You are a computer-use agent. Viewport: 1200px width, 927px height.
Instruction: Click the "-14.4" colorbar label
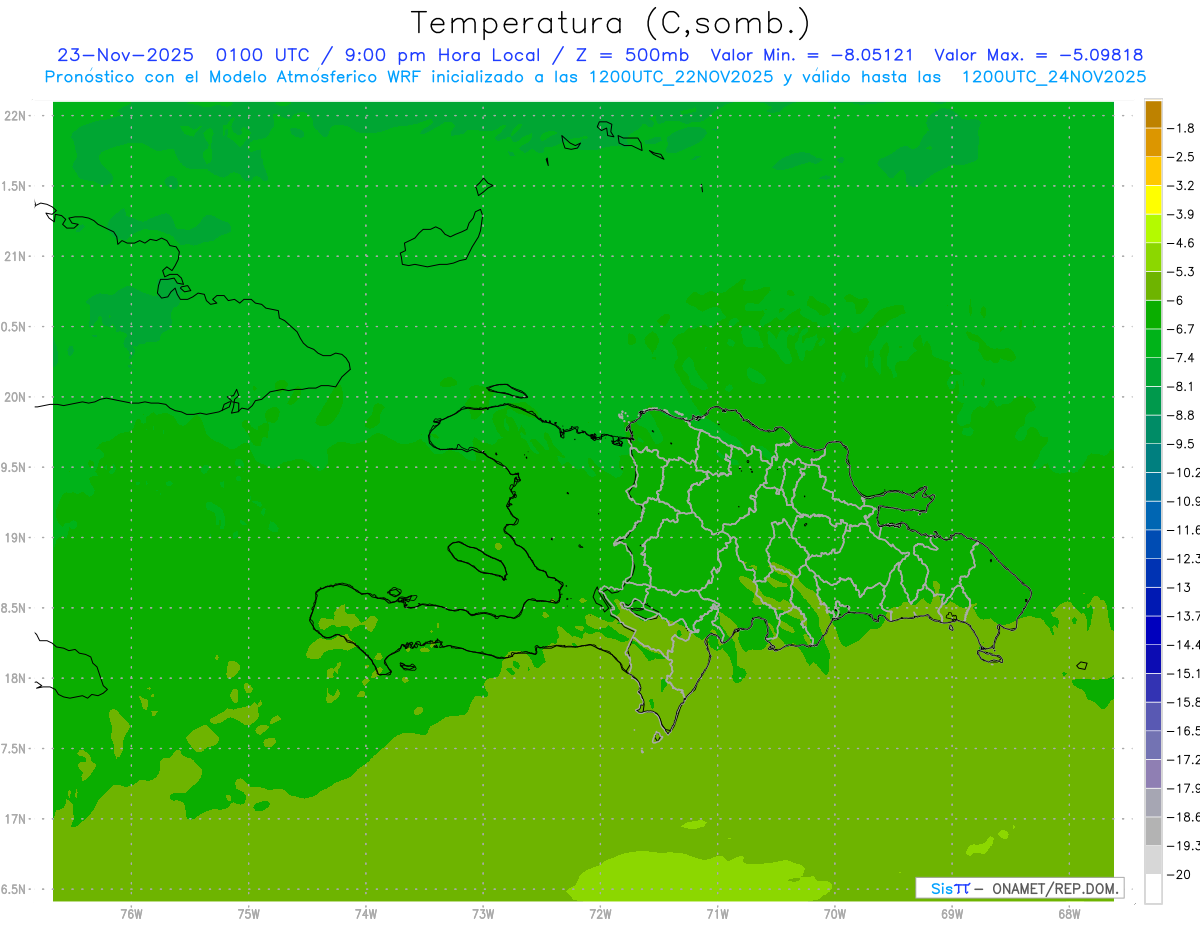point(1186,644)
